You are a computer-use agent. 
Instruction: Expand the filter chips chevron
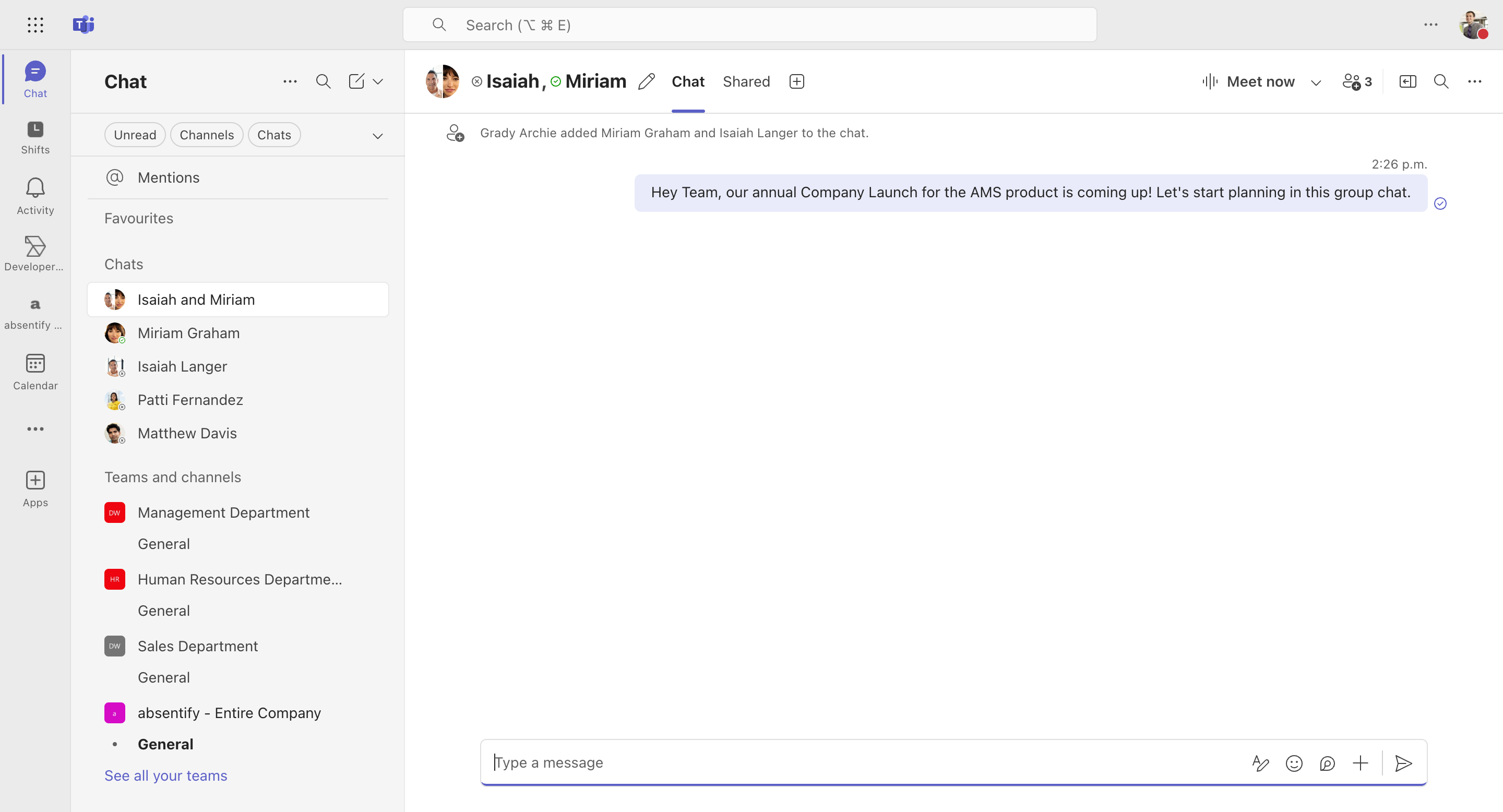pyautogui.click(x=378, y=136)
